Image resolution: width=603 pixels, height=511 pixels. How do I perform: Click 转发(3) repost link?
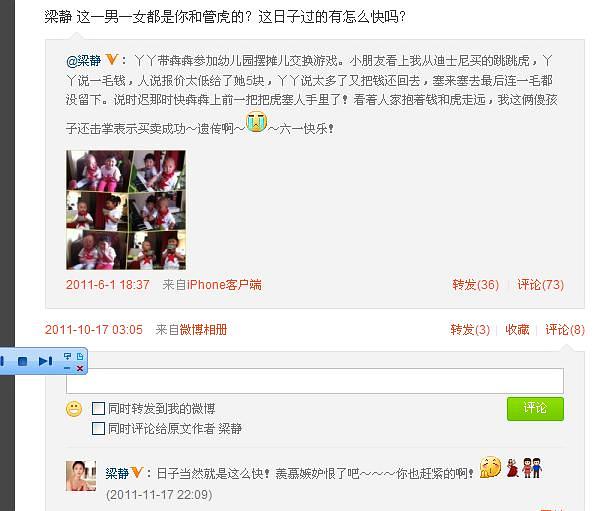[x=470, y=330]
